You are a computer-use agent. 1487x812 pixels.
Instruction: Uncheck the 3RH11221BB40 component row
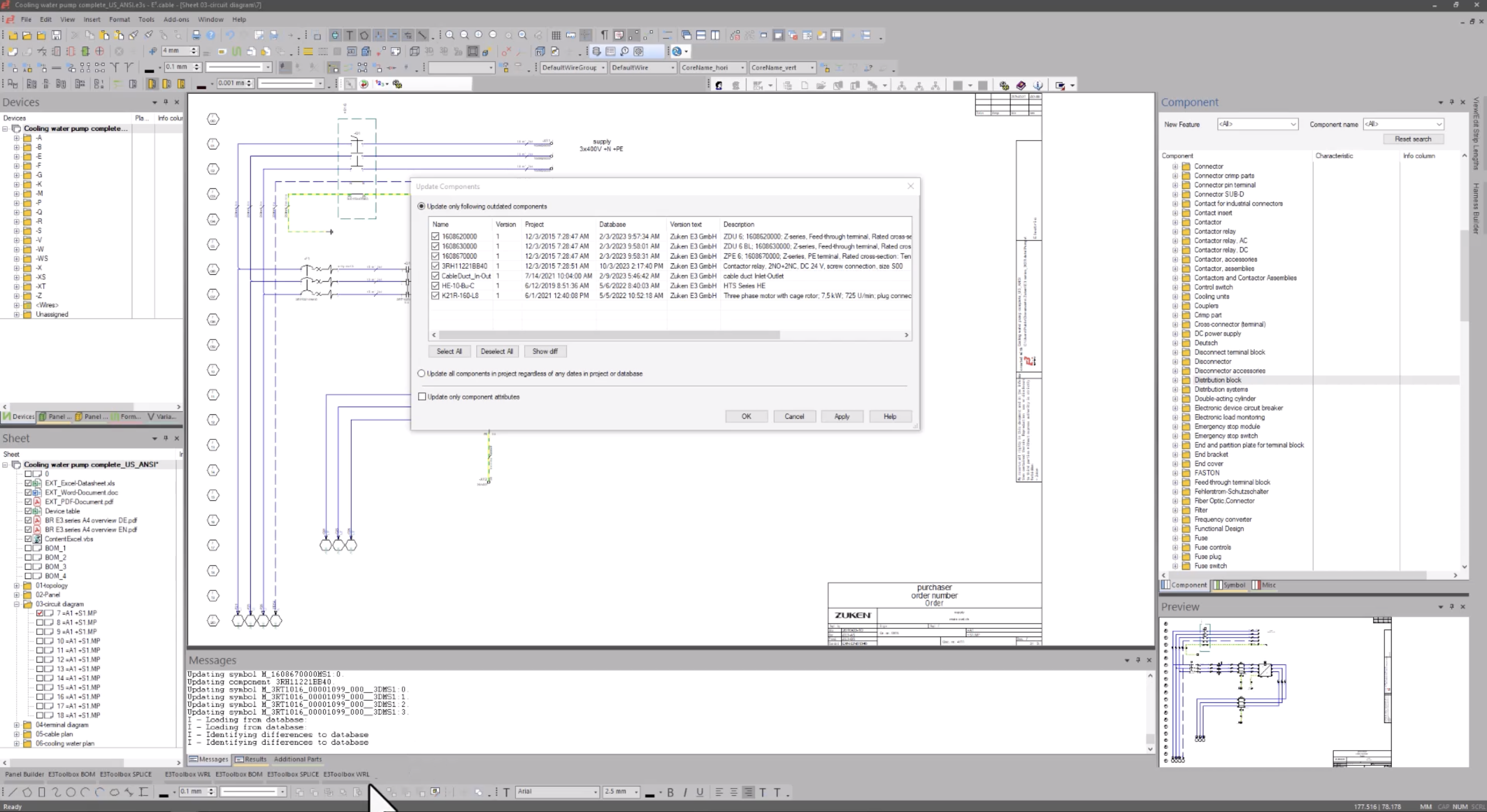point(435,266)
